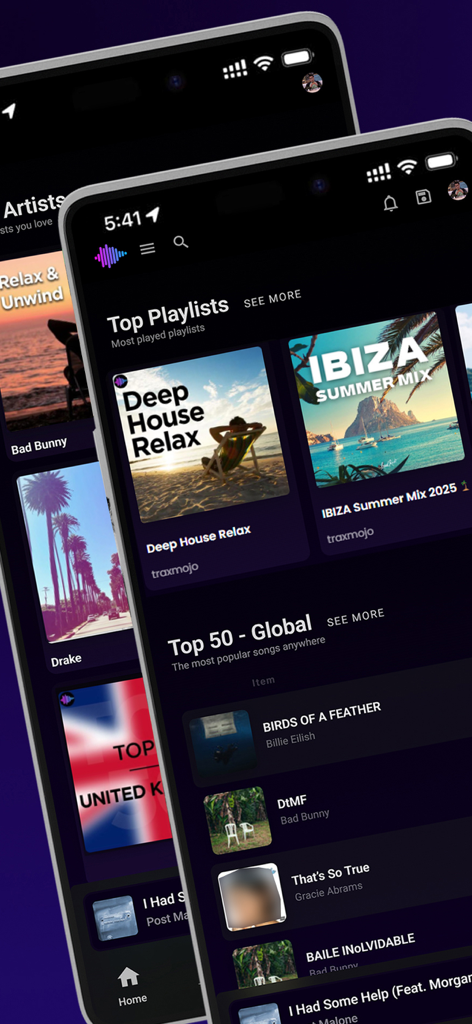Tap Billie Eilish artist name
Viewport: 472px width, 1024px height.
(x=291, y=741)
